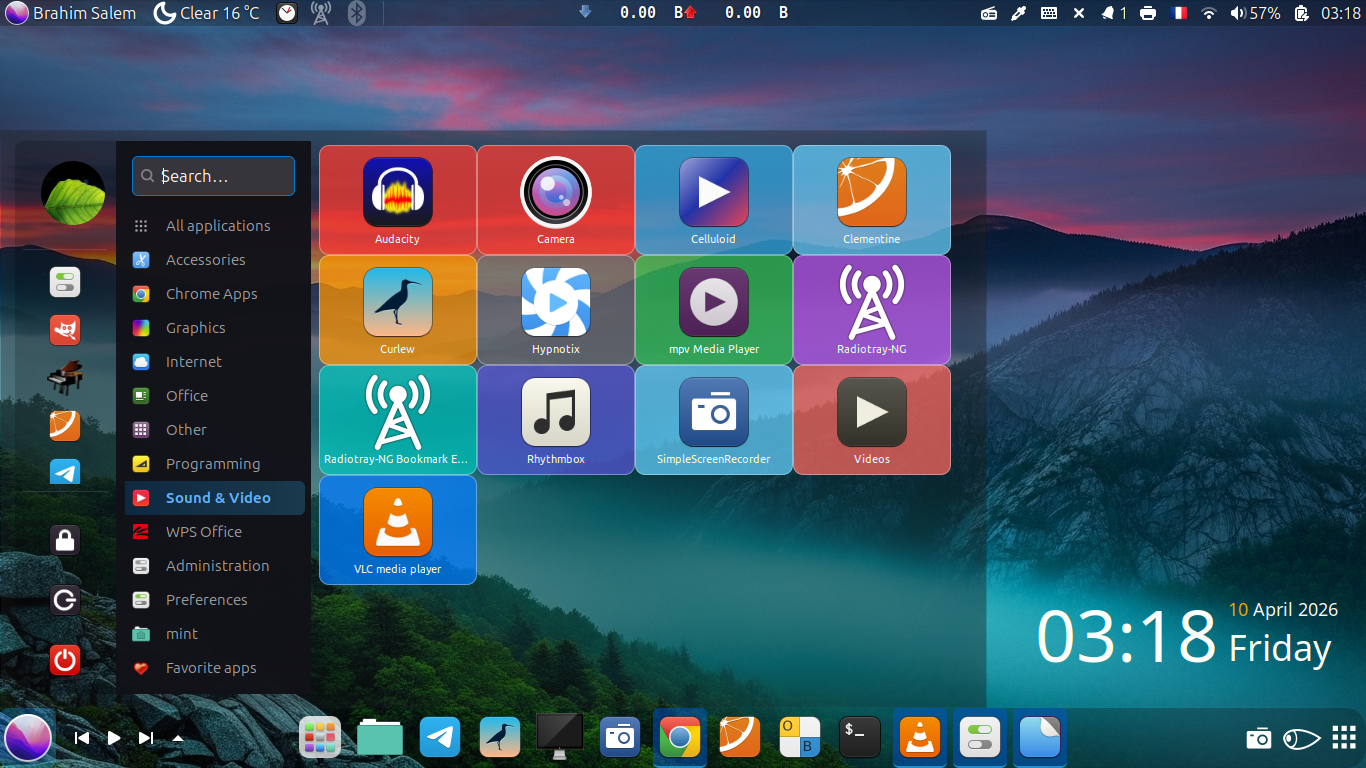Open the Accessories category
This screenshot has height=768, width=1366.
click(215, 260)
